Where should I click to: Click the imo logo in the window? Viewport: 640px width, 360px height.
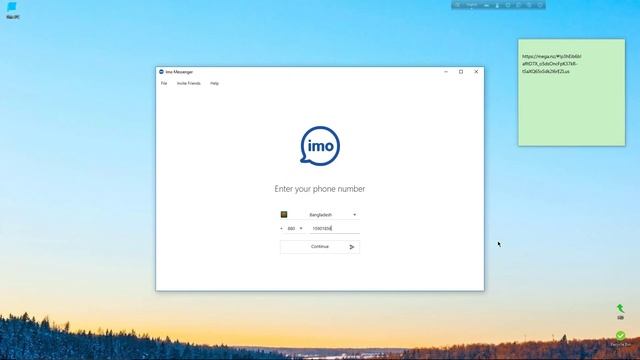point(320,146)
